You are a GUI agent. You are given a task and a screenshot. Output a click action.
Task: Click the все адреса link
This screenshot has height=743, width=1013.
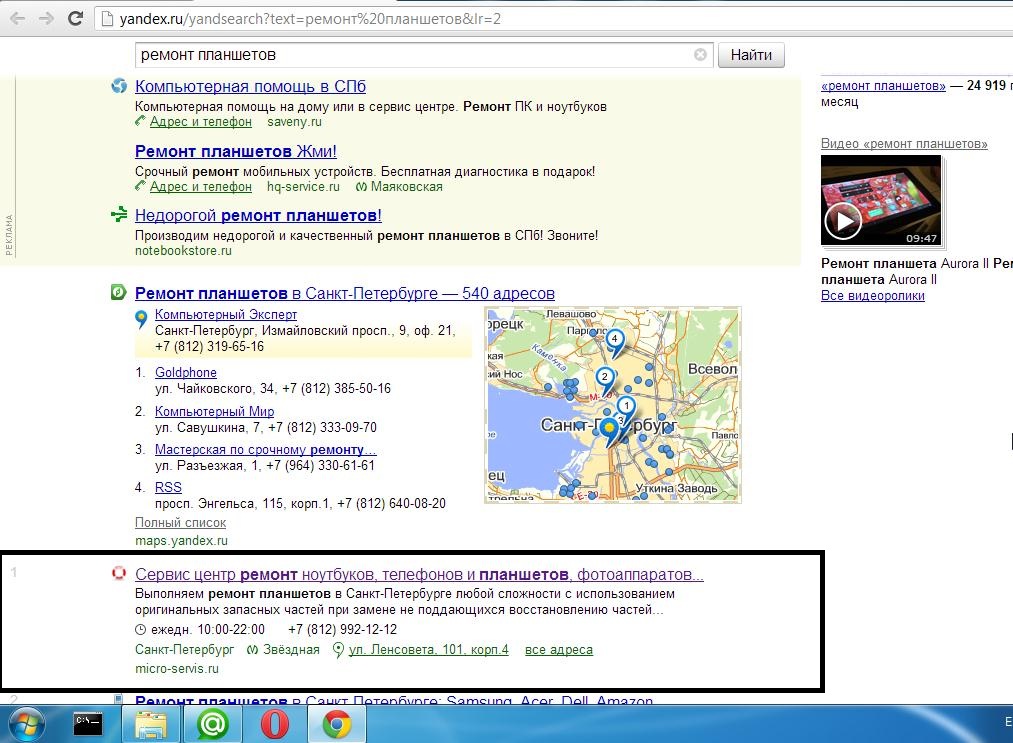point(559,650)
